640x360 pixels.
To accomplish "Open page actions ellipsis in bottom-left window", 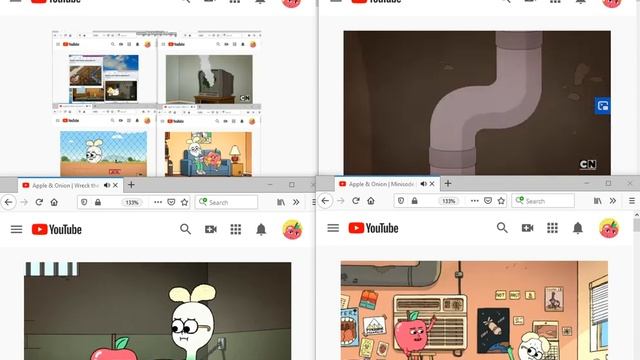I will coord(158,202).
